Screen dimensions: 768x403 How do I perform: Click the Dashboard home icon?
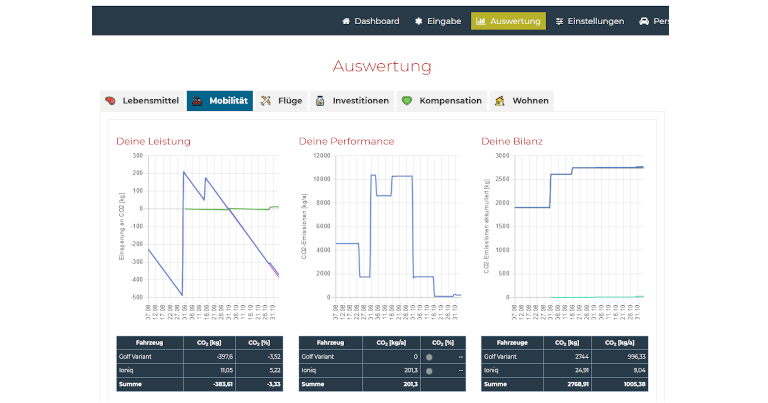click(x=346, y=21)
